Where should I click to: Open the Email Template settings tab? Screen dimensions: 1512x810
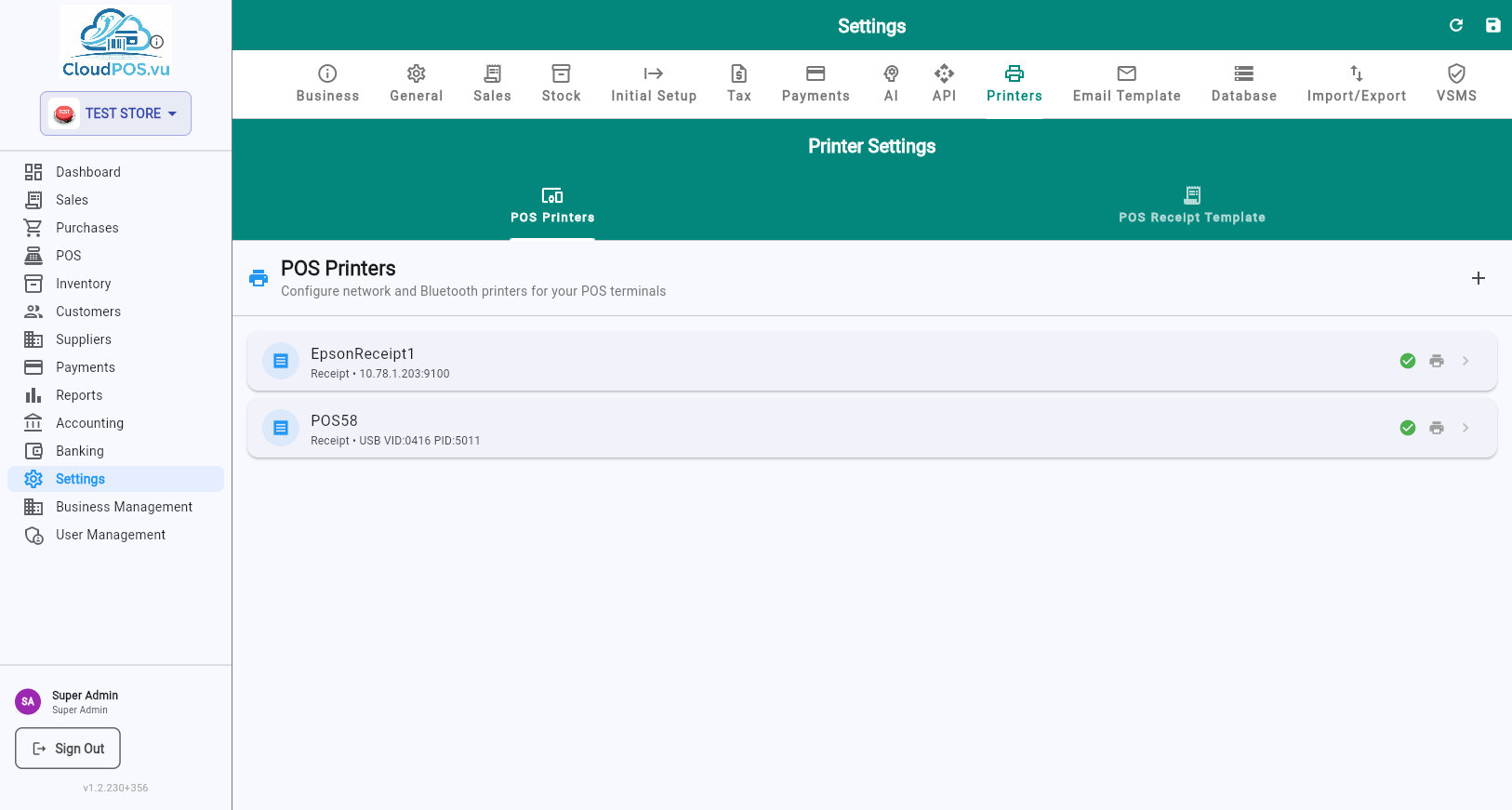tap(1126, 84)
